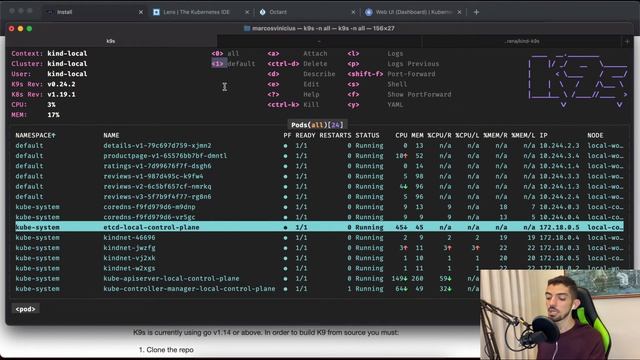Select the reviews-v3 pod row

click(x=319, y=196)
